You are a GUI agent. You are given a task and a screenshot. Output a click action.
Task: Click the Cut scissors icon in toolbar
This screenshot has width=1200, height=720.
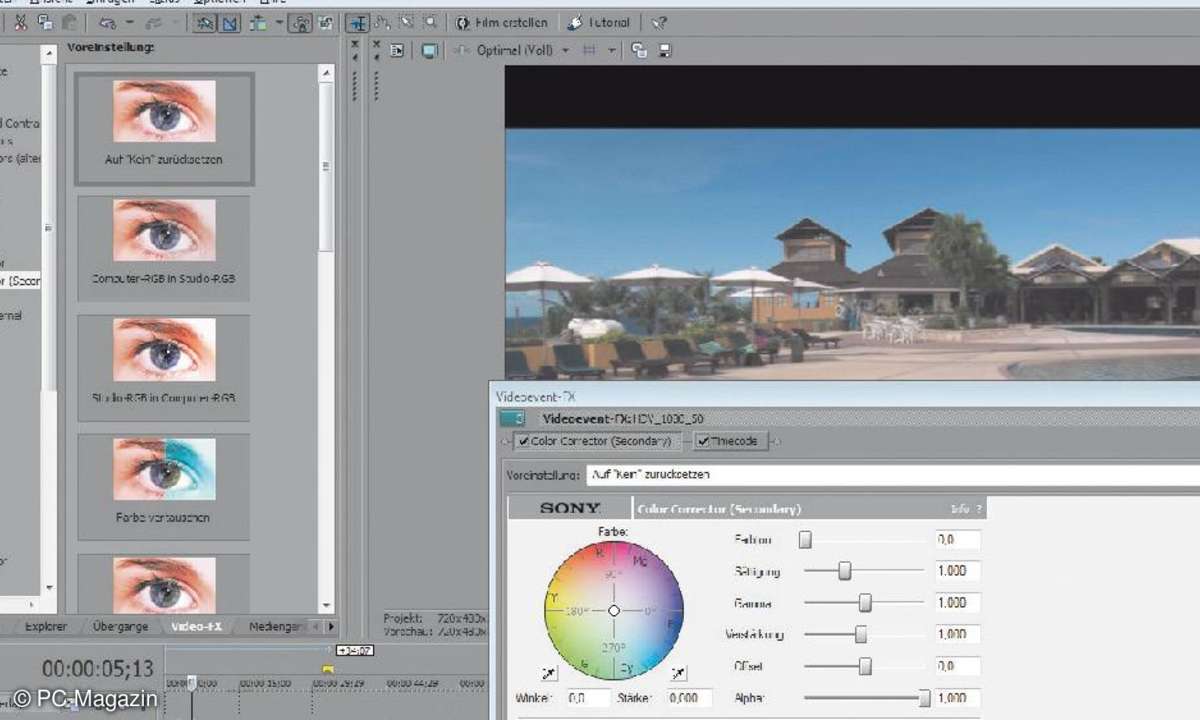pyautogui.click(x=19, y=22)
